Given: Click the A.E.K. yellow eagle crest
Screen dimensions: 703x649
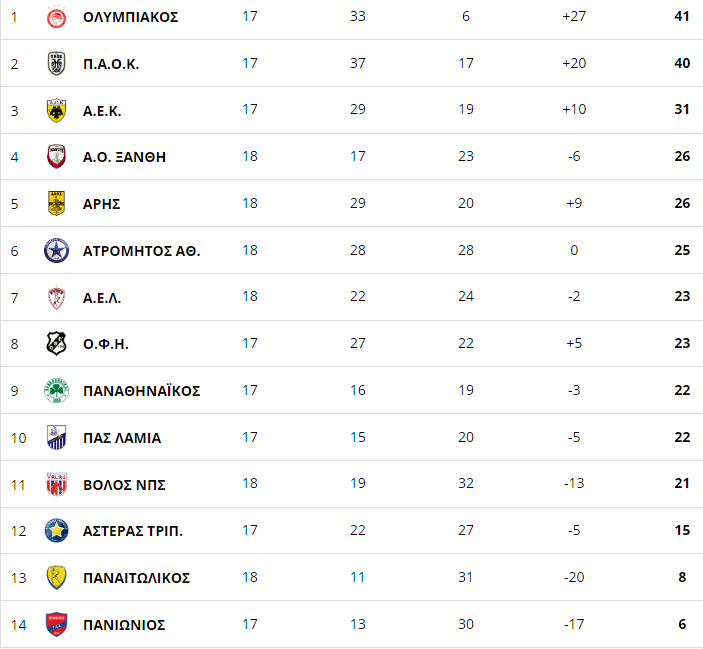Looking at the screenshot, I should (x=56, y=111).
